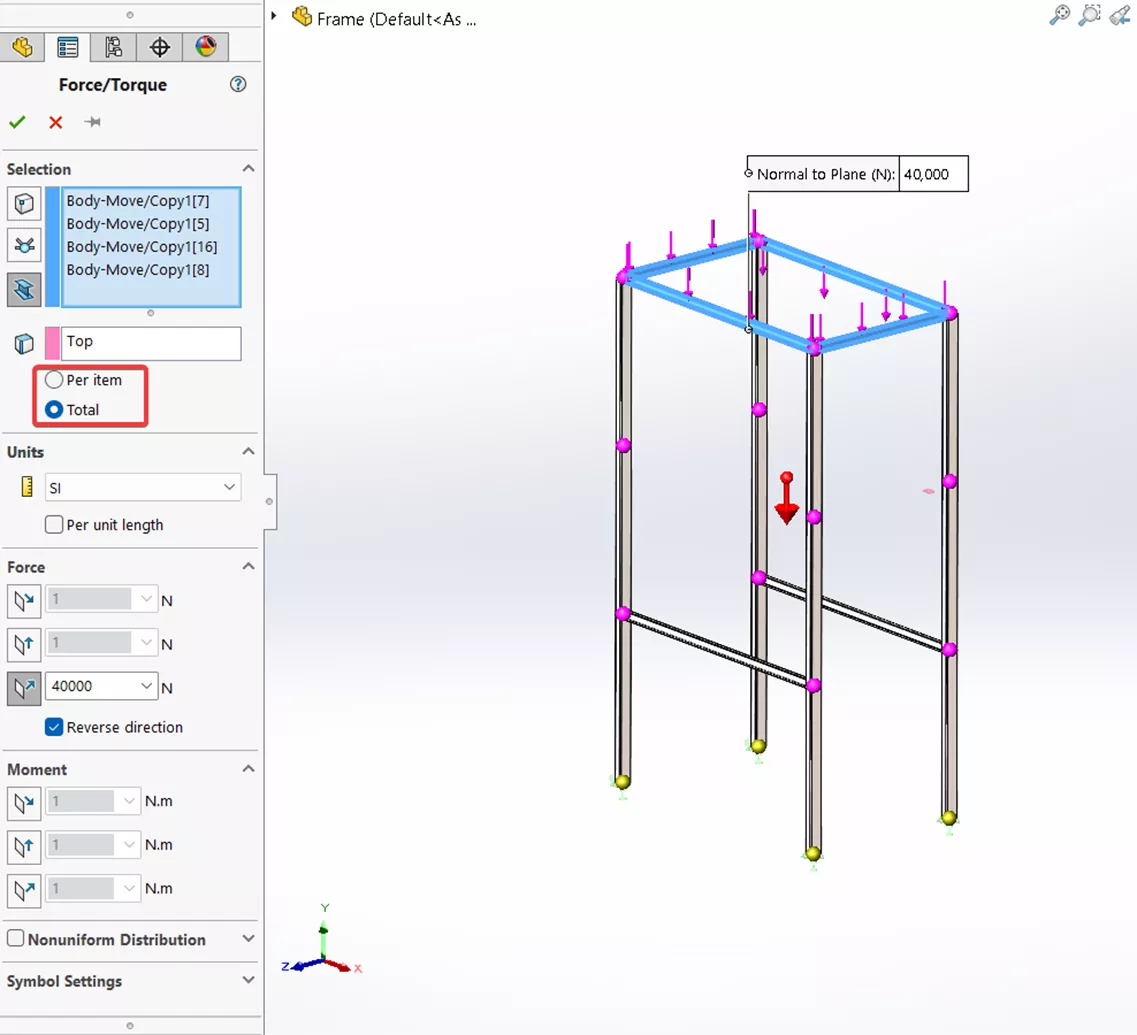Viewport: 1137px width, 1035px height.
Task: Activate the Zoom to Area tool
Action: point(1091,15)
